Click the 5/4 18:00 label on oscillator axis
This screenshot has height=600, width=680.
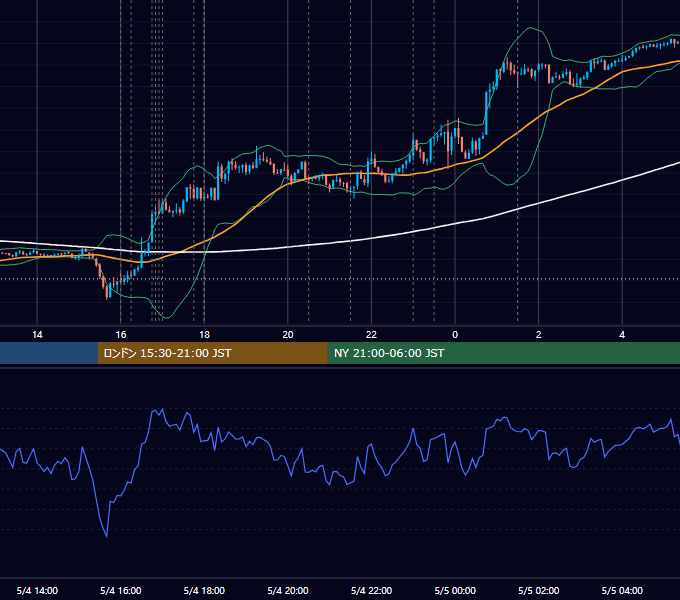click(x=204, y=590)
